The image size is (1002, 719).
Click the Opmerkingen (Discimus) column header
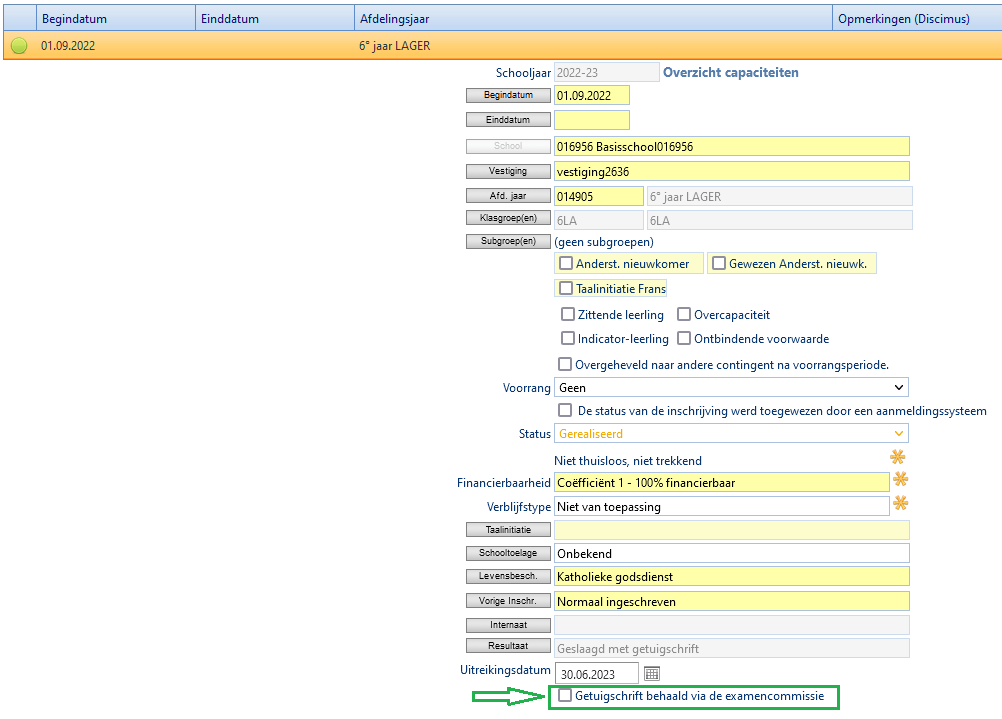click(918, 19)
